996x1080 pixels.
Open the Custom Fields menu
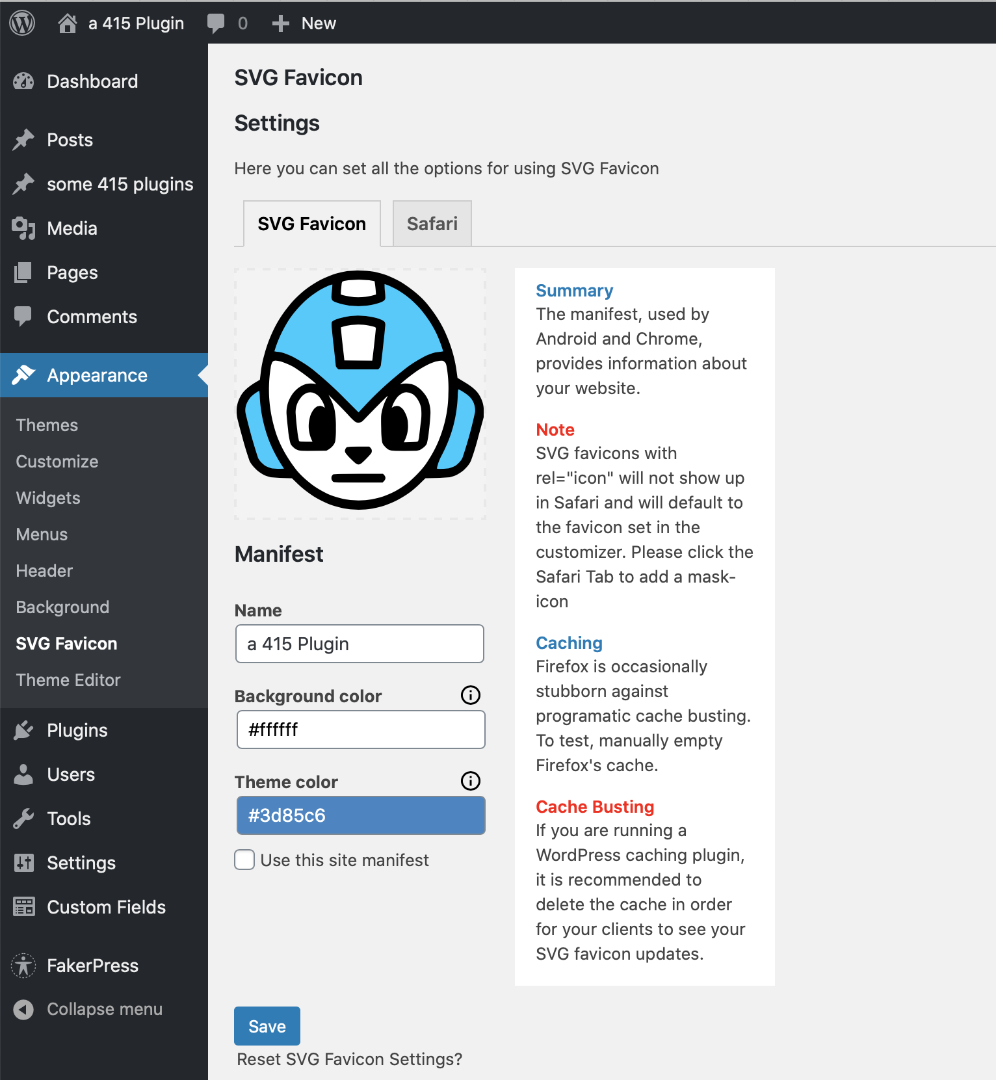[103, 906]
